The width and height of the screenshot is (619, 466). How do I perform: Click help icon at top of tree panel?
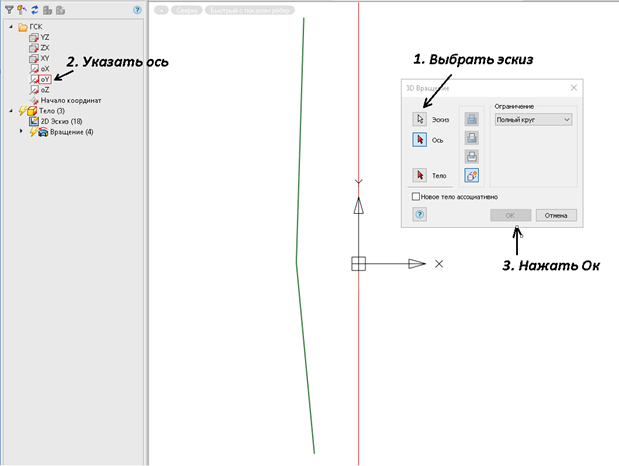(x=137, y=9)
